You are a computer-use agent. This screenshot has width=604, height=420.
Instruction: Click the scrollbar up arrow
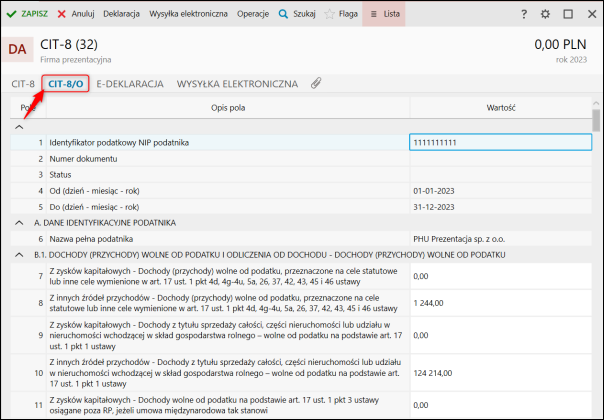point(596,103)
